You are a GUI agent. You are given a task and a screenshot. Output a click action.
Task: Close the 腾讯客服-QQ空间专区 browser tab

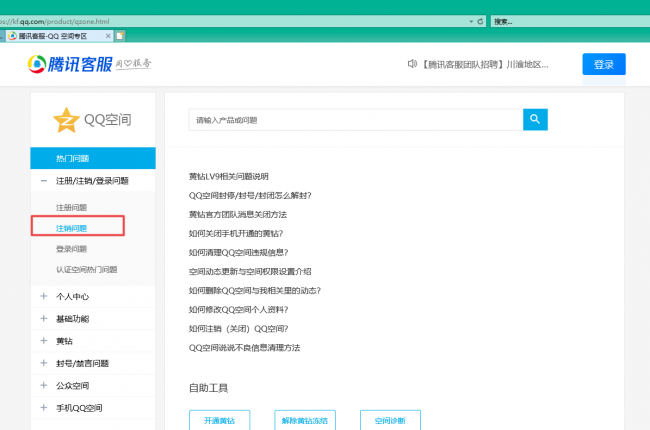(108, 36)
